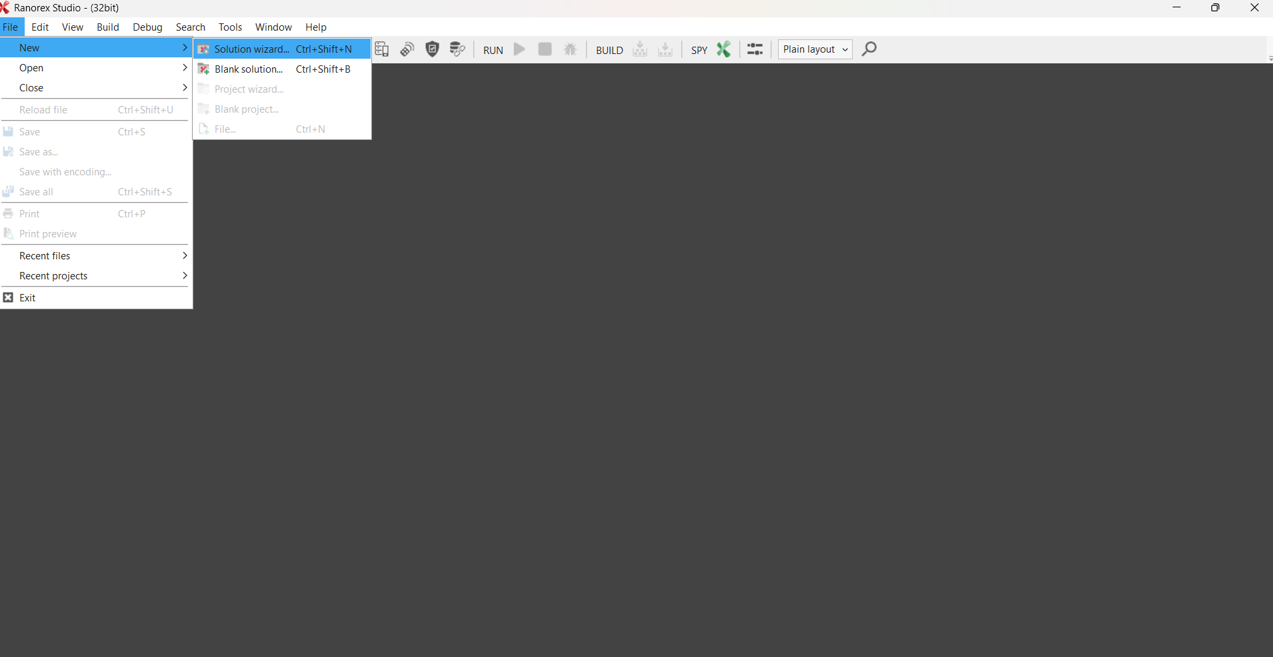
Task: Click the greyed Project wizard entry
Action: point(282,89)
